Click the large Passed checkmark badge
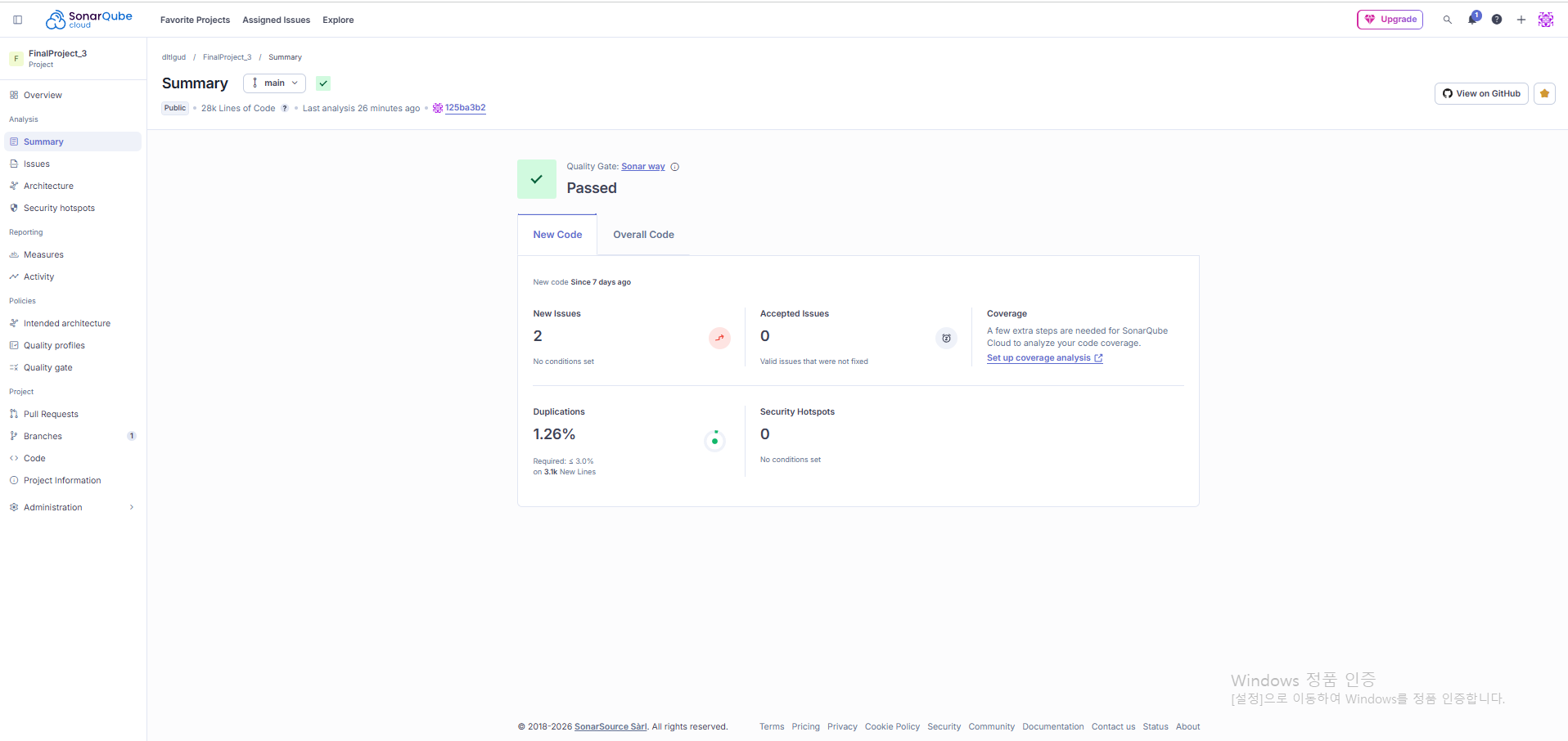This screenshot has width=1568, height=741. click(x=537, y=179)
